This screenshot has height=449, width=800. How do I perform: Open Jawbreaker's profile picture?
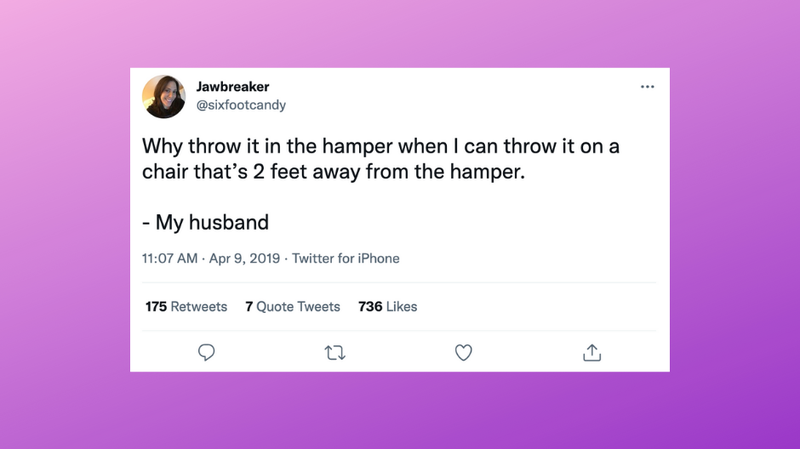164,96
